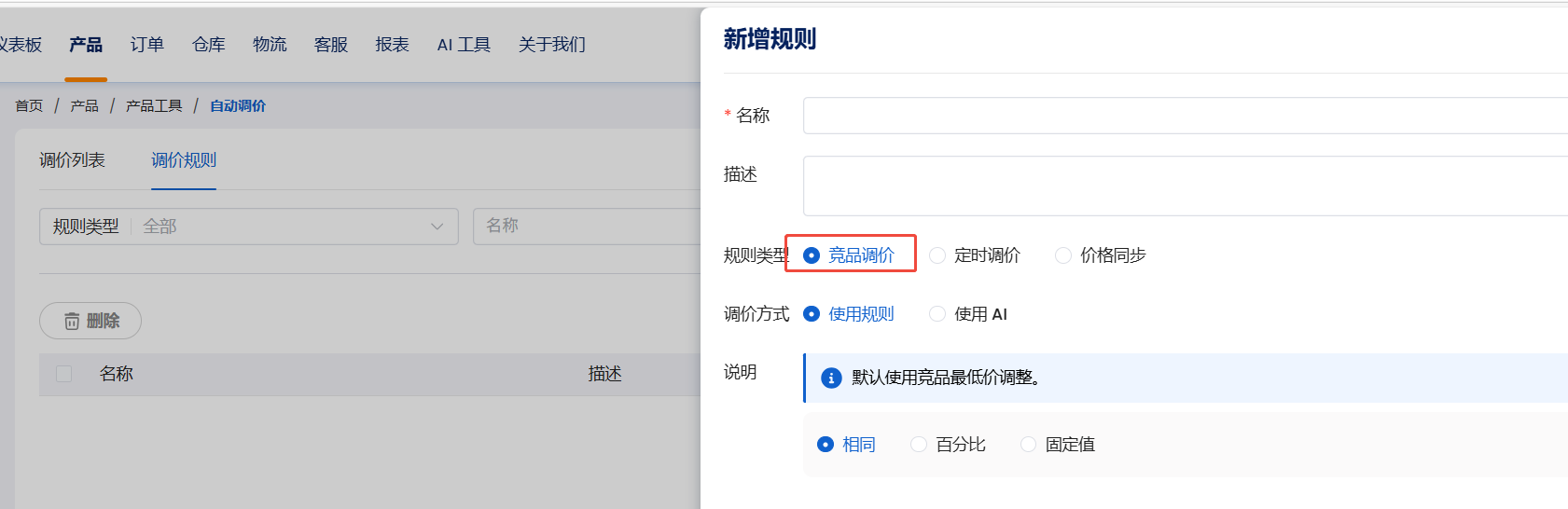Click the 产品工具 breadcrumb link
Image resolution: width=1568 pixels, height=509 pixels.
(154, 106)
